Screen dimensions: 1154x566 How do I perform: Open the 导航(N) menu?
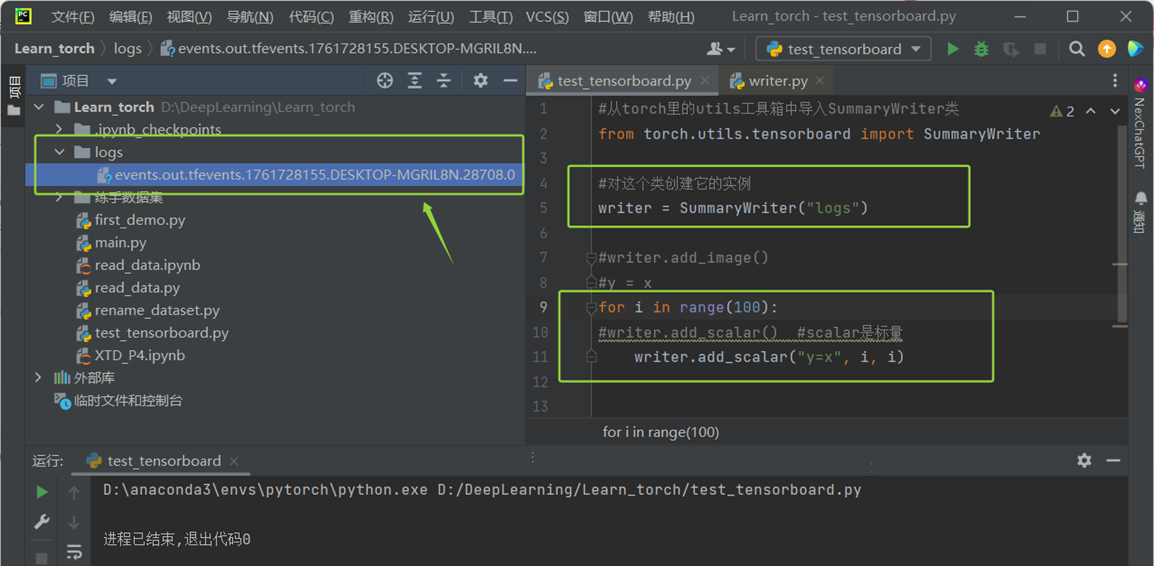pyautogui.click(x=249, y=17)
